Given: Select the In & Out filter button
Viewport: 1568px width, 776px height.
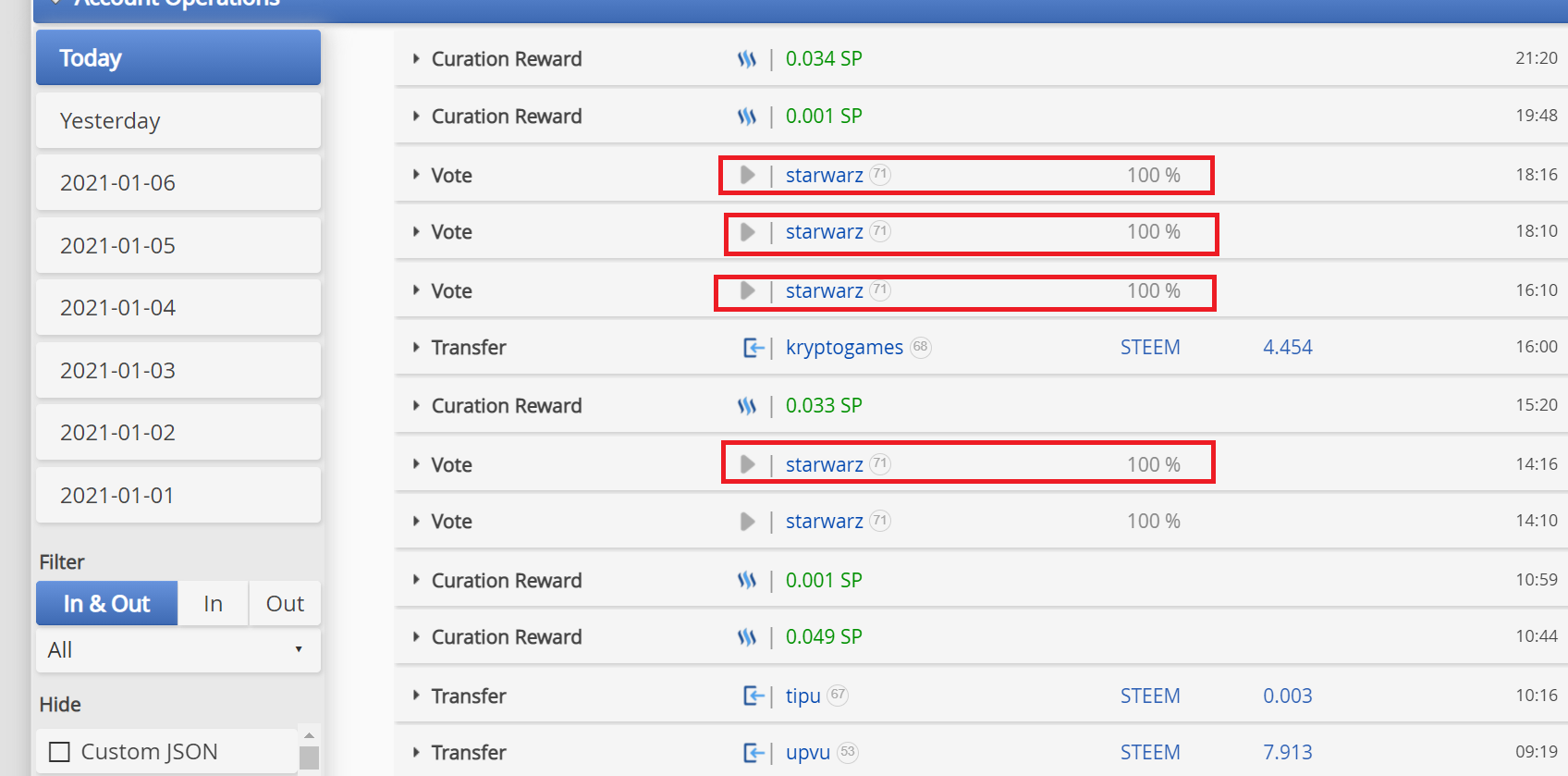Looking at the screenshot, I should 106,604.
